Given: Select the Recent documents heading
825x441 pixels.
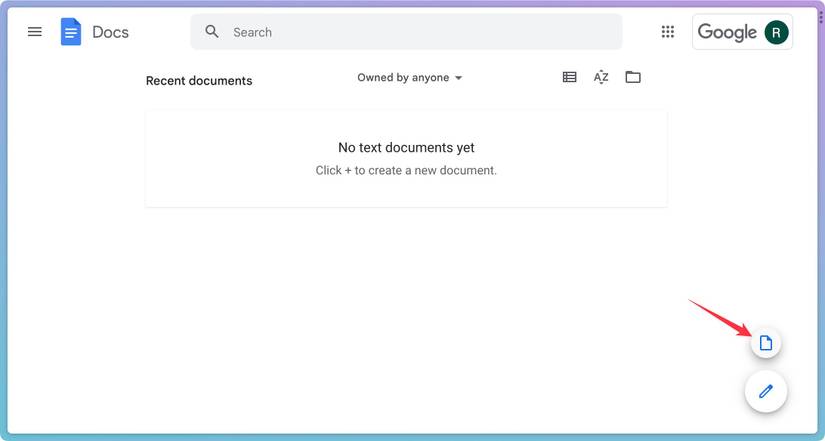Looking at the screenshot, I should pos(199,81).
